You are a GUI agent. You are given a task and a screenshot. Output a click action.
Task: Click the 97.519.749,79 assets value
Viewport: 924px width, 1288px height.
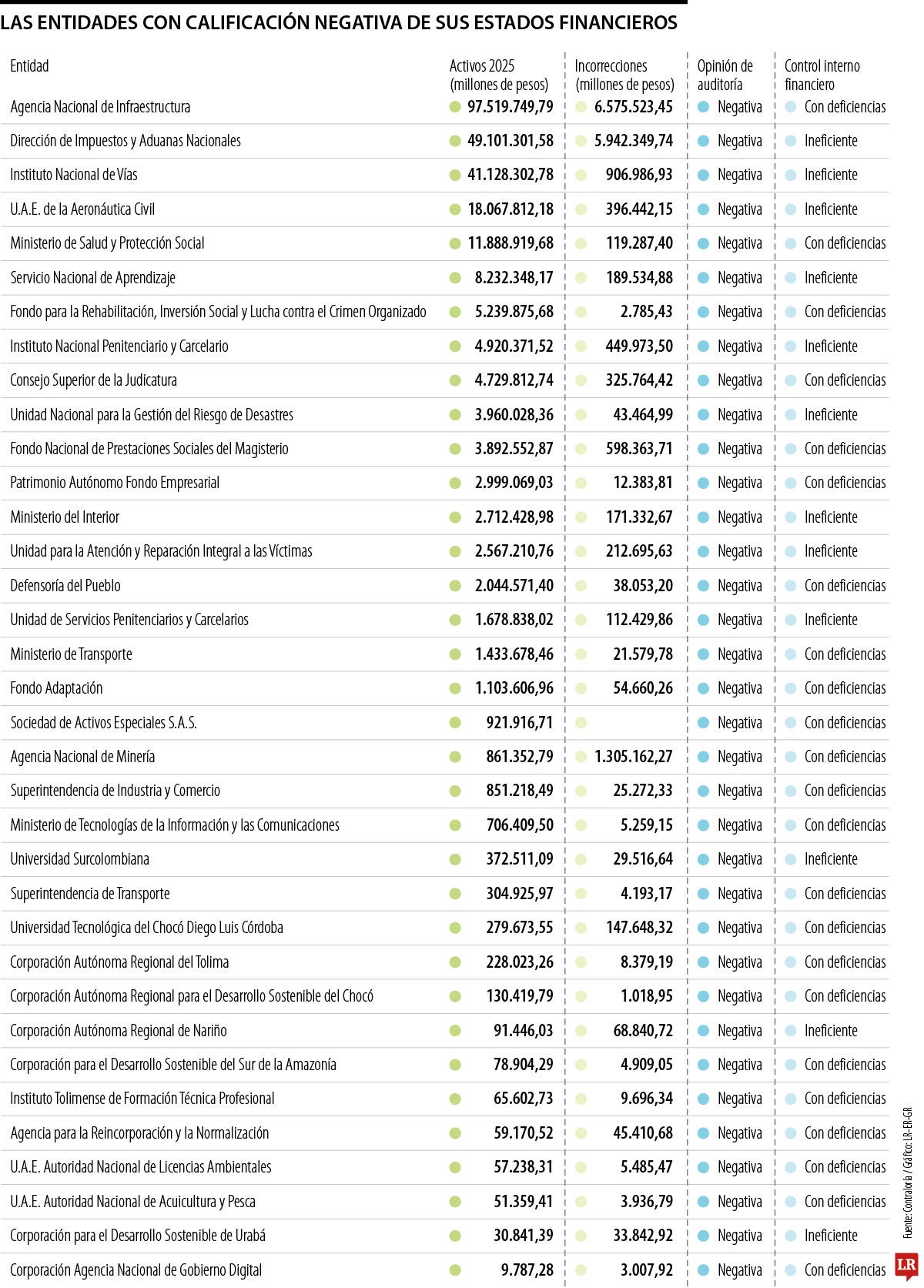(511, 107)
